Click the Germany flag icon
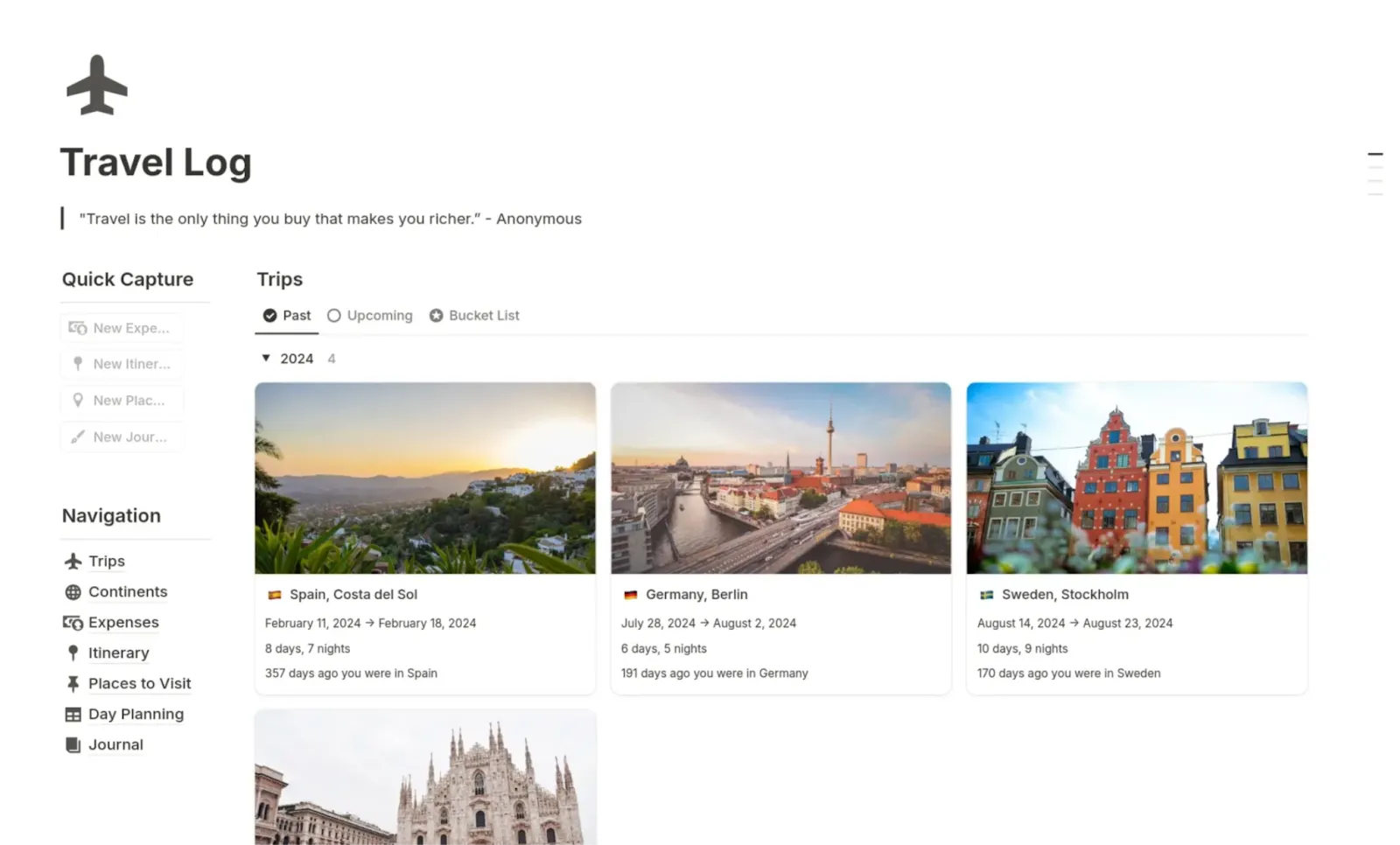The image size is (1400, 845). pos(631,595)
